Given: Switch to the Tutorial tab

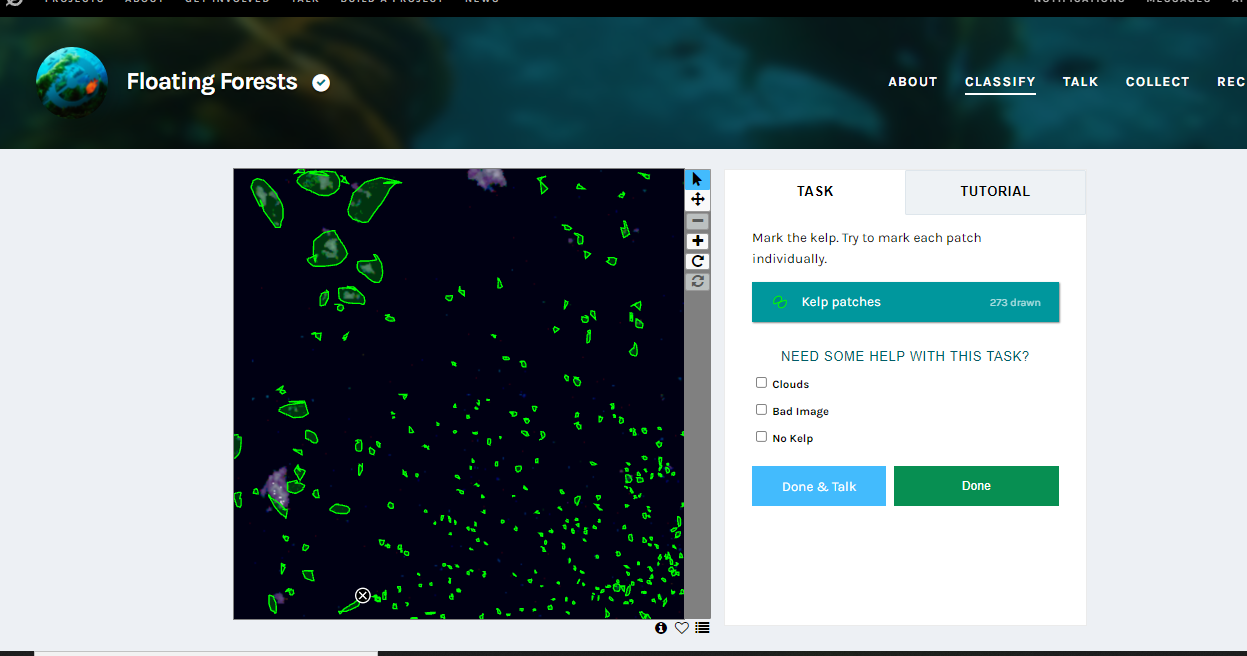Looking at the screenshot, I should pyautogui.click(x=995, y=191).
